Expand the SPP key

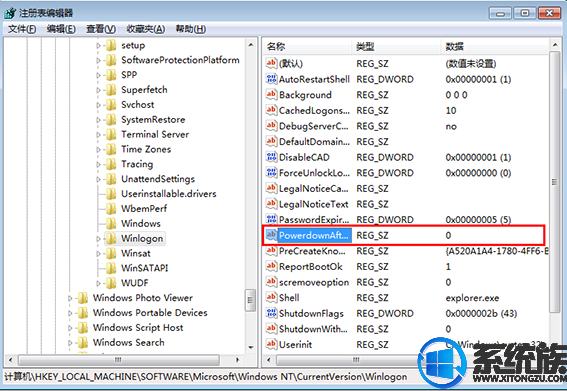[x=98, y=75]
